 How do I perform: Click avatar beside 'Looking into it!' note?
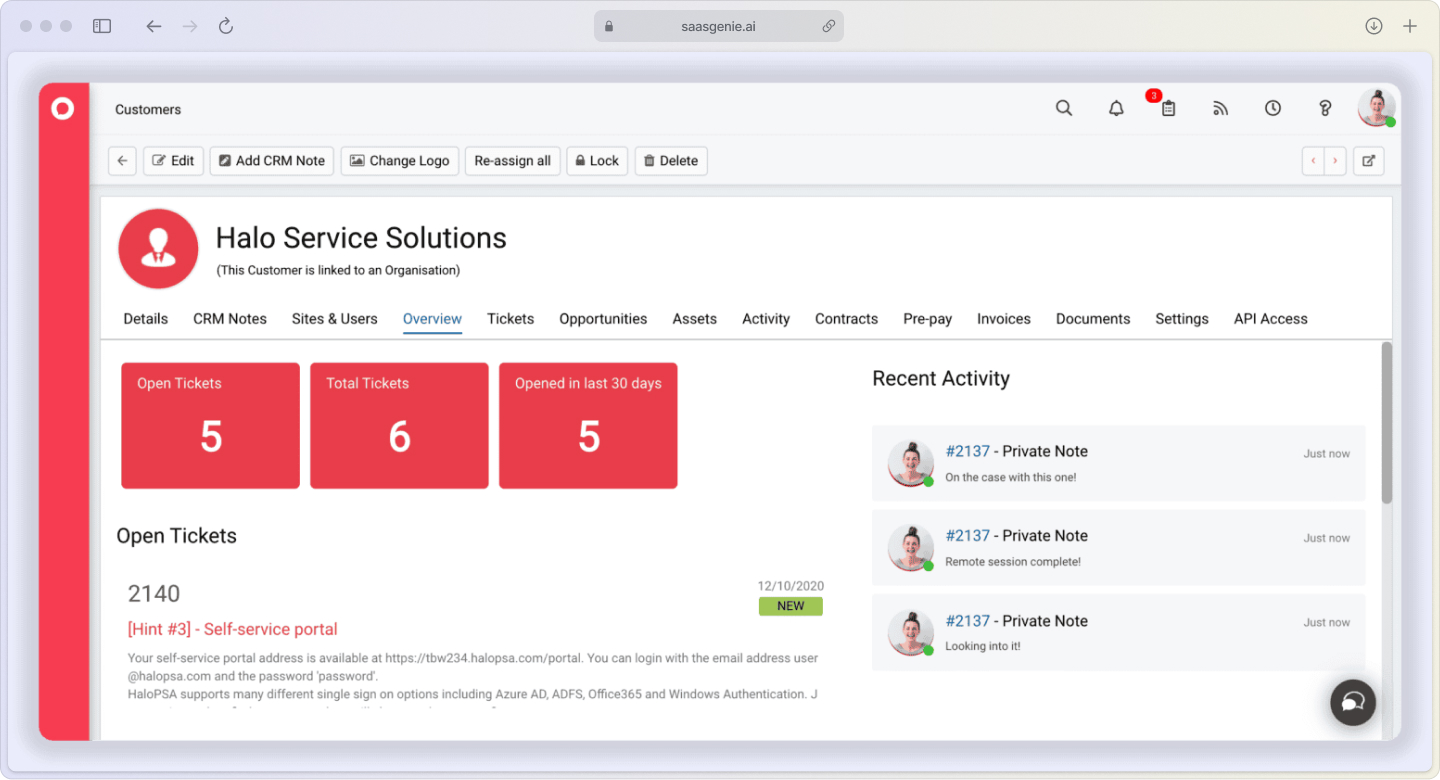[x=910, y=632]
